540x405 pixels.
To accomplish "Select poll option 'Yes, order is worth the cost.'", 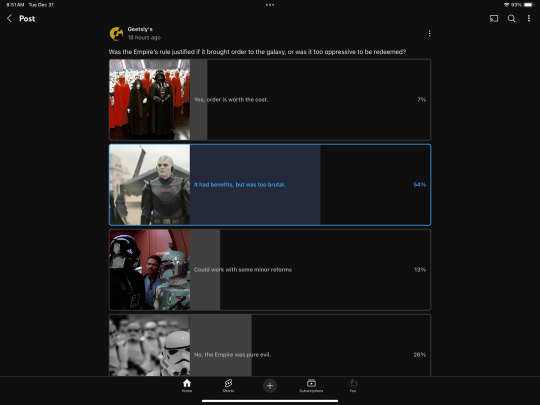I will tap(270, 100).
